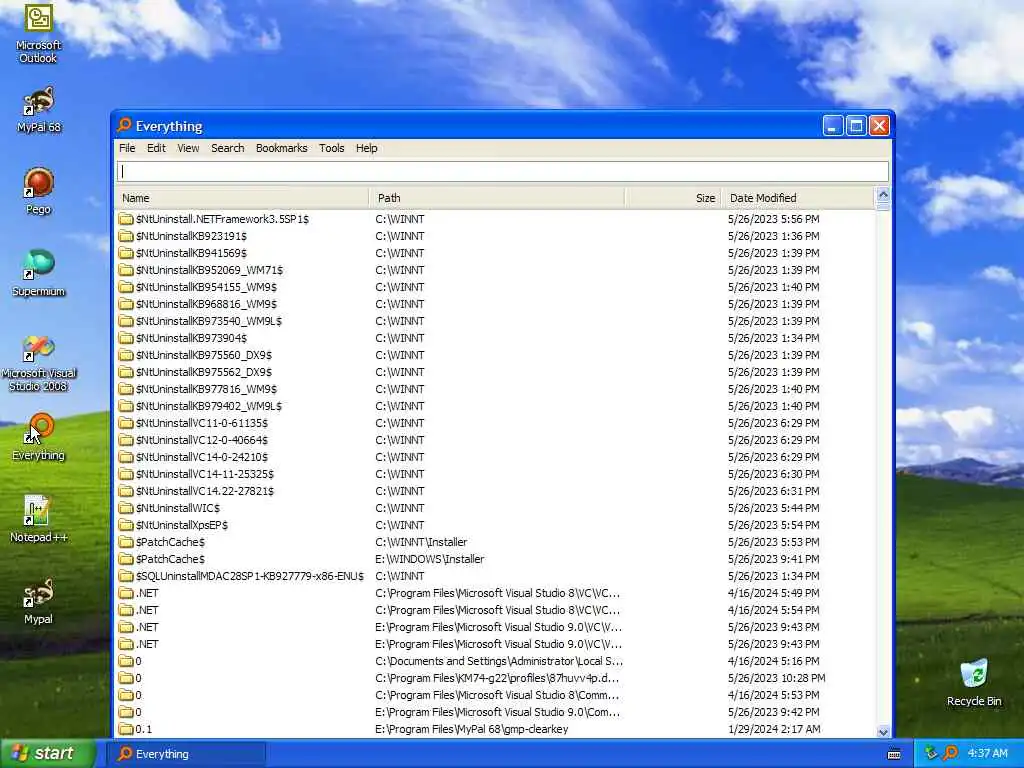Select the $NtUninstallKB954155_WM9$ folder row
The image size is (1024, 768).
coord(494,287)
